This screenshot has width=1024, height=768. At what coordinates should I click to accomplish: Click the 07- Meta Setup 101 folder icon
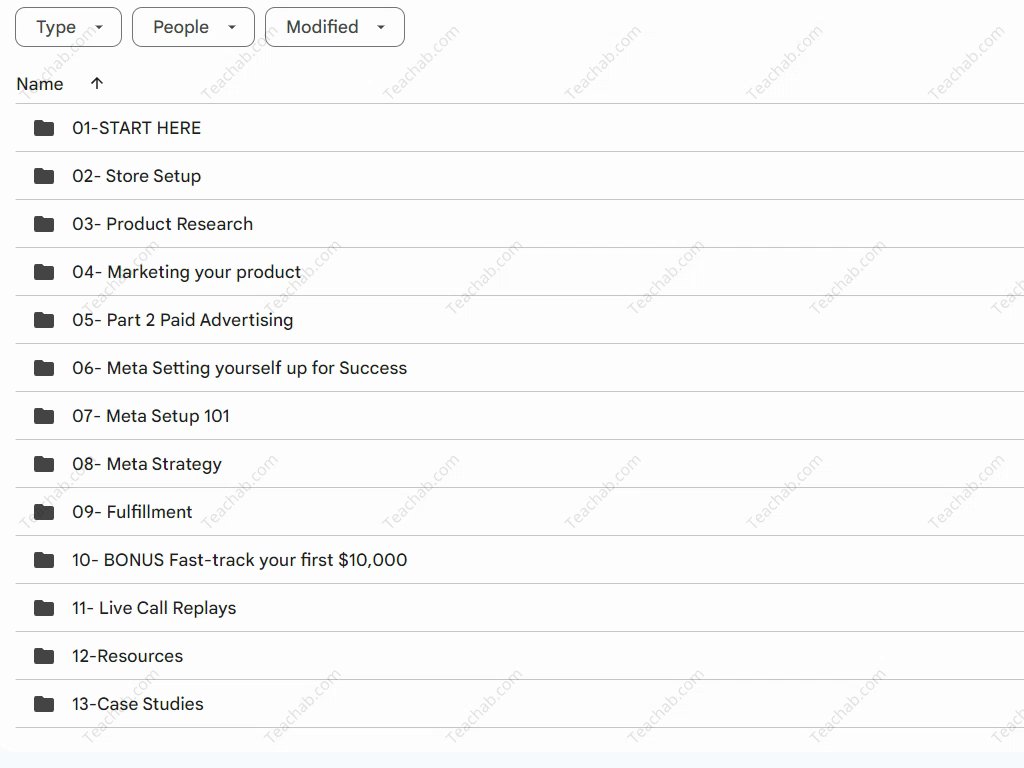(x=44, y=416)
